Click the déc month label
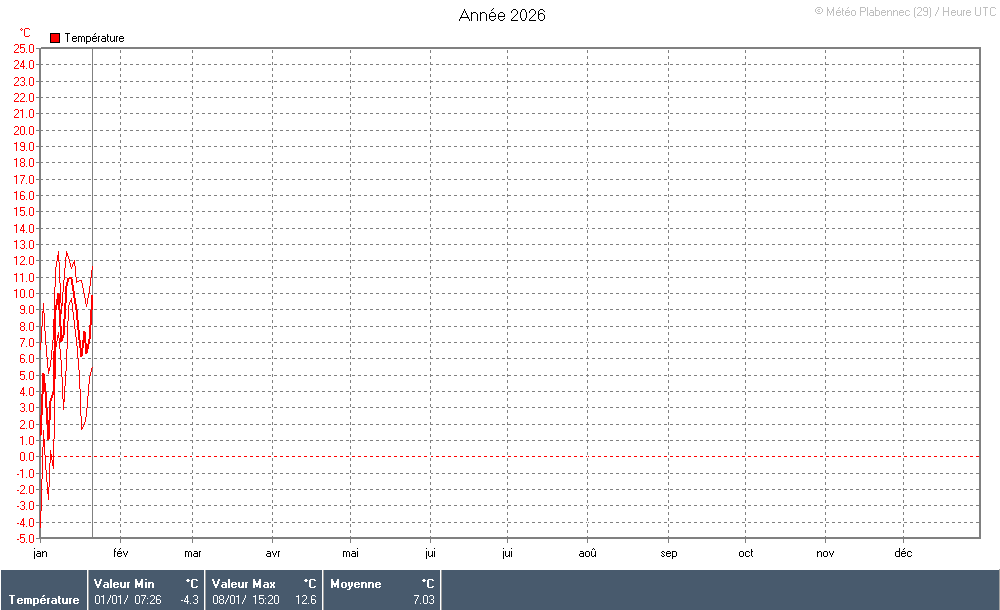The width and height of the screenshot is (1000, 610). point(903,552)
